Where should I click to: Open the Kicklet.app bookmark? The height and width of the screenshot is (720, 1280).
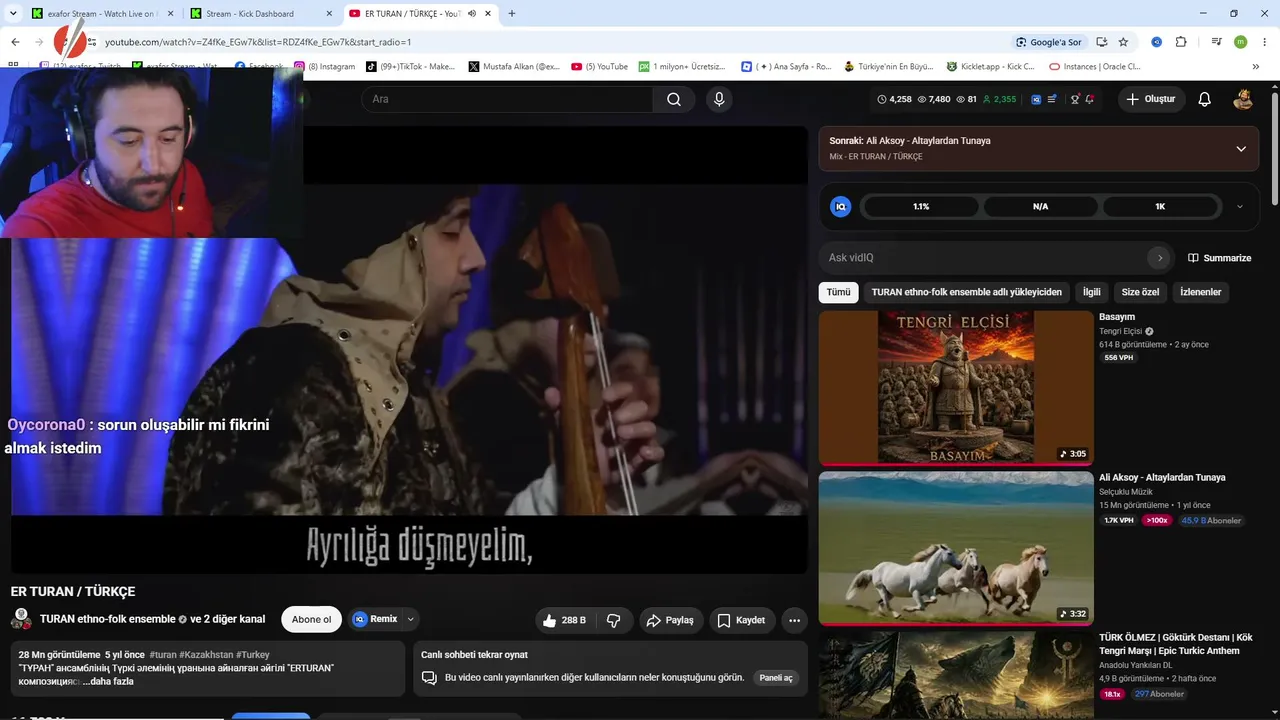(988, 67)
